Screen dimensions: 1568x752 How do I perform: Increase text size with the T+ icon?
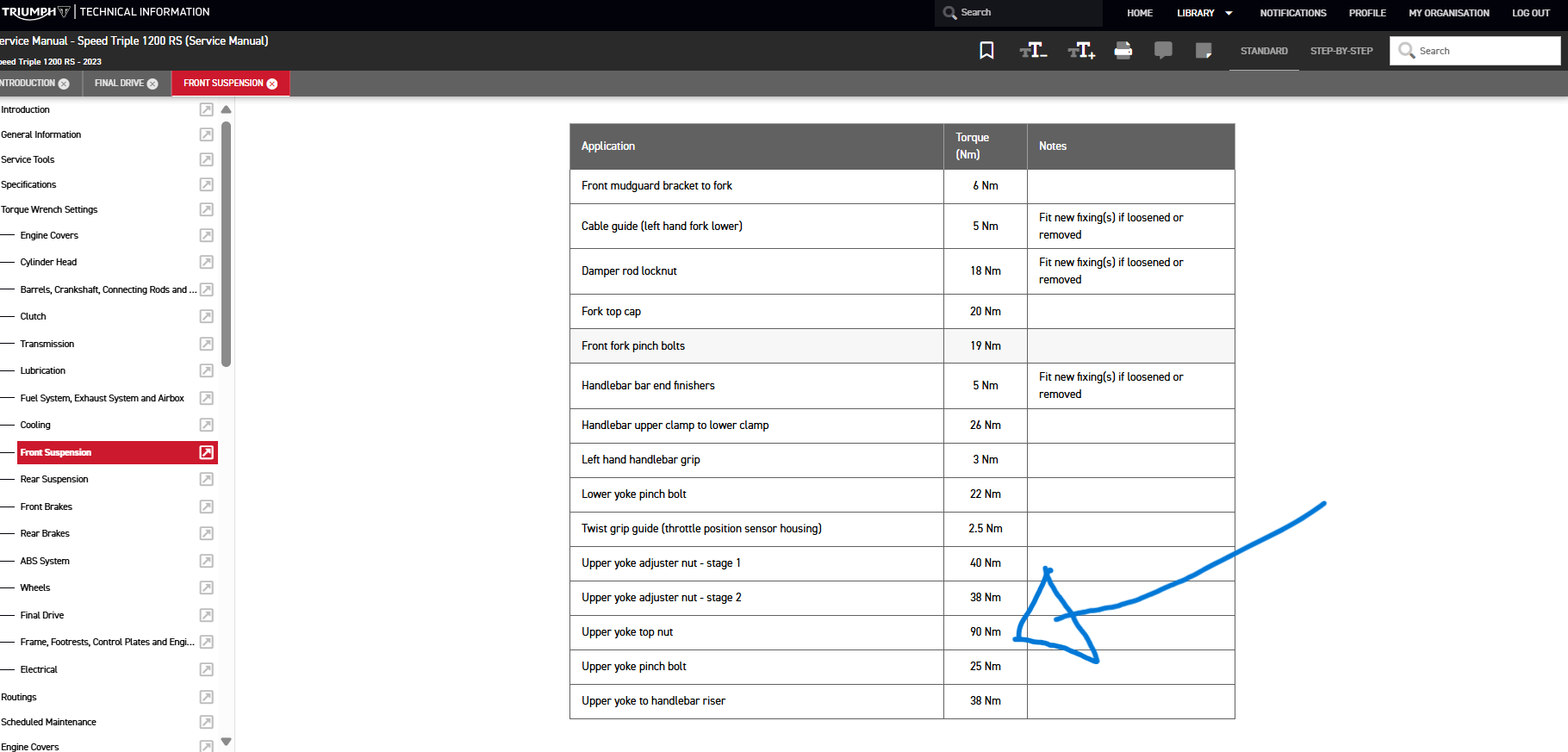click(x=1081, y=51)
